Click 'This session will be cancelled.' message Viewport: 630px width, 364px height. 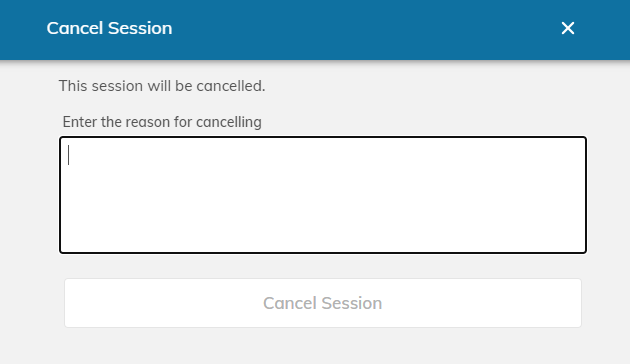pyautogui.click(x=162, y=86)
